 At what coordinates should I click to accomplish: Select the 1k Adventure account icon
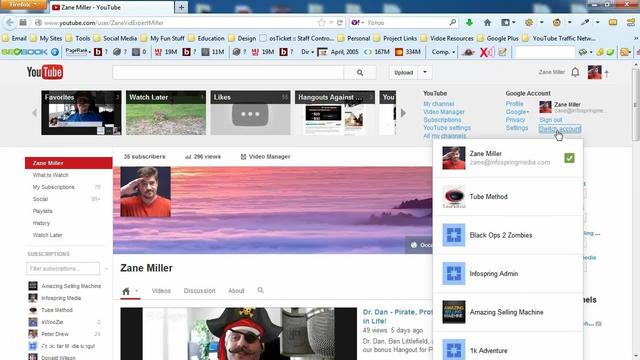click(453, 349)
